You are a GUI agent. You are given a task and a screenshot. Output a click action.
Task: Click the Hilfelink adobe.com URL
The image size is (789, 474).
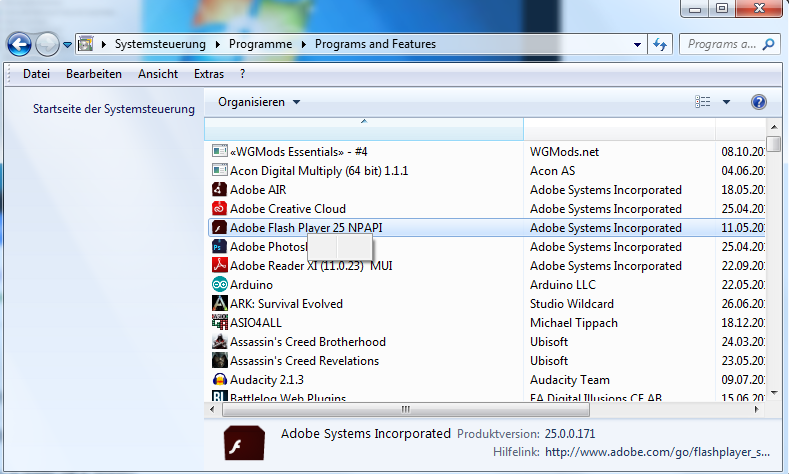click(x=657, y=452)
